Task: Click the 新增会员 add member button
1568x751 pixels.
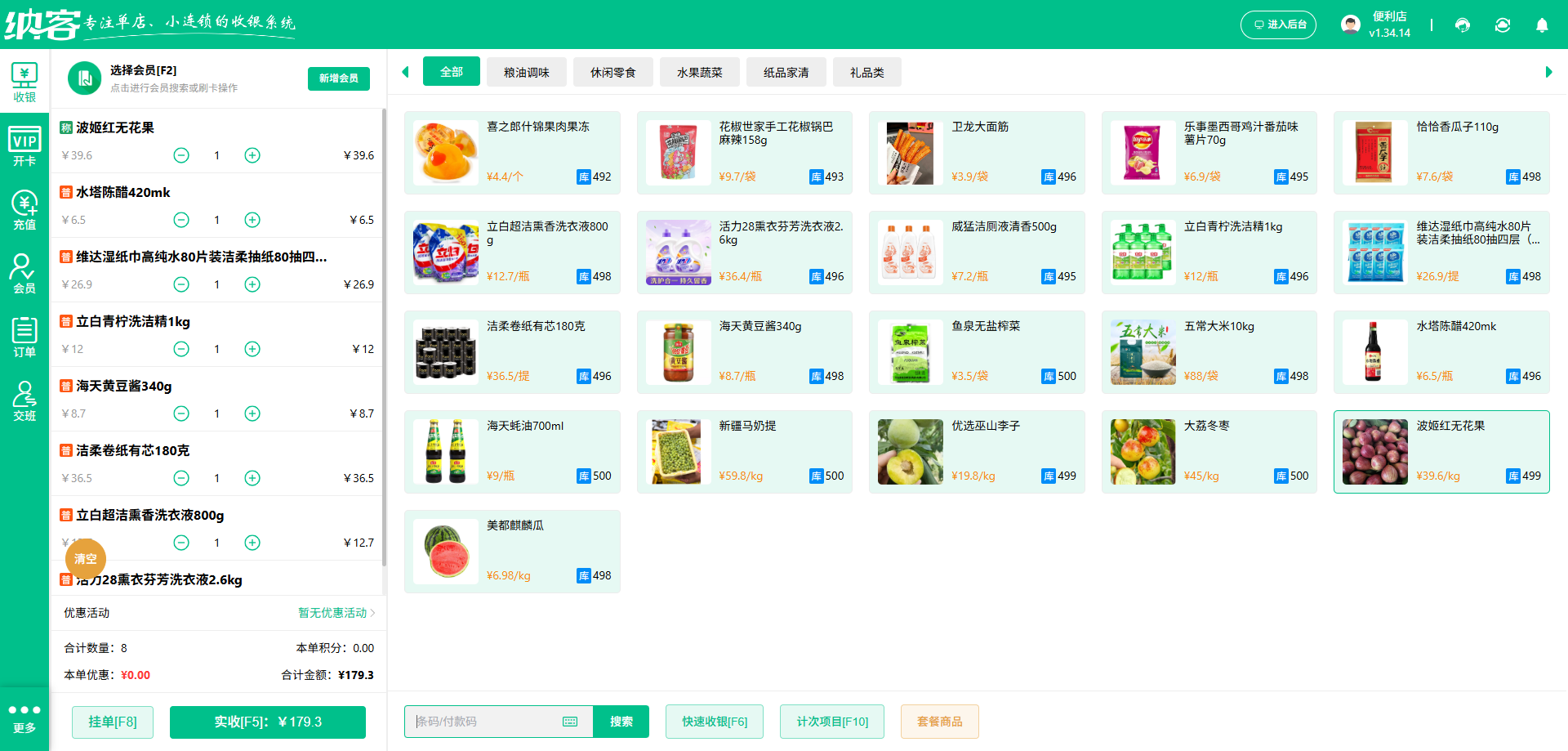Action: (x=338, y=78)
